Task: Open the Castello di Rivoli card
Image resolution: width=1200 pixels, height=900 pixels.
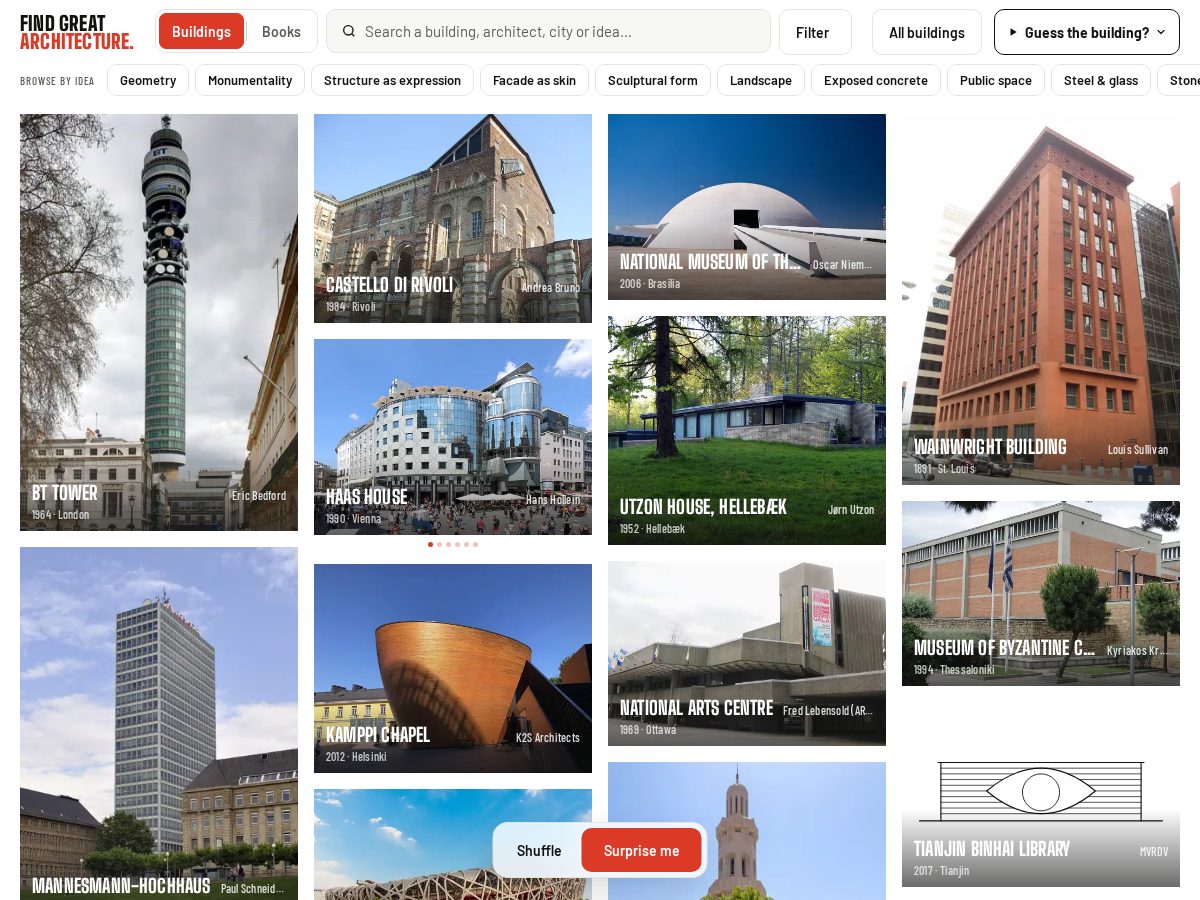Action: [x=453, y=218]
